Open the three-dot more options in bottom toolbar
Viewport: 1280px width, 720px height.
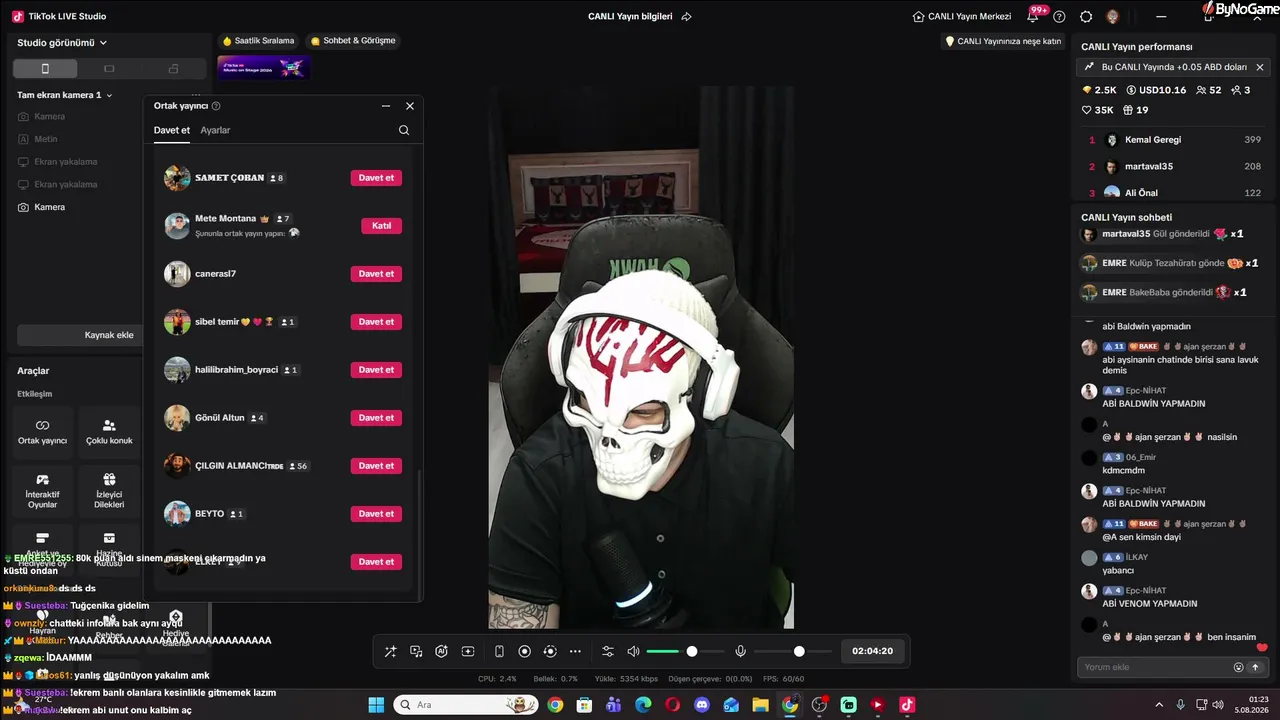pos(575,652)
